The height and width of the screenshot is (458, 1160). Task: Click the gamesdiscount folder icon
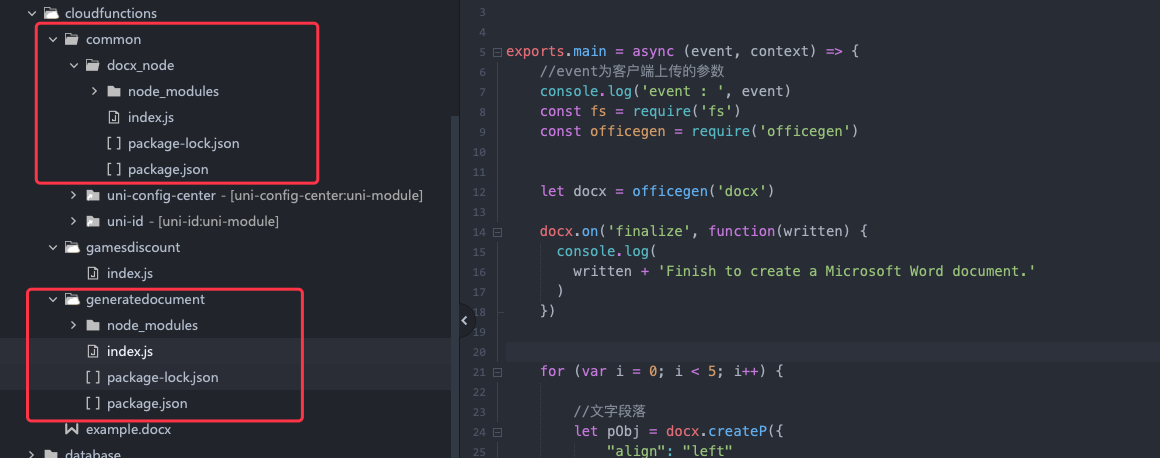point(72,247)
